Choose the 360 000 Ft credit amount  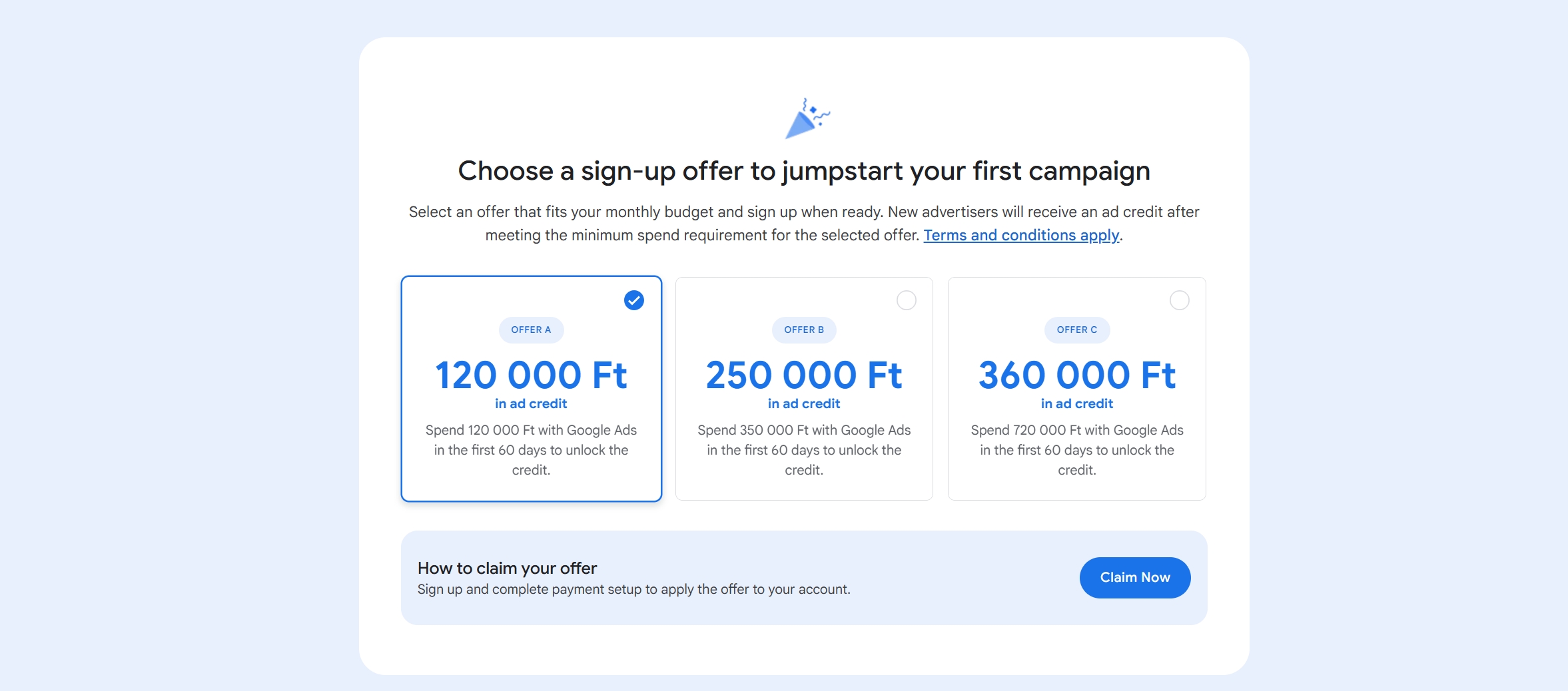1076,375
